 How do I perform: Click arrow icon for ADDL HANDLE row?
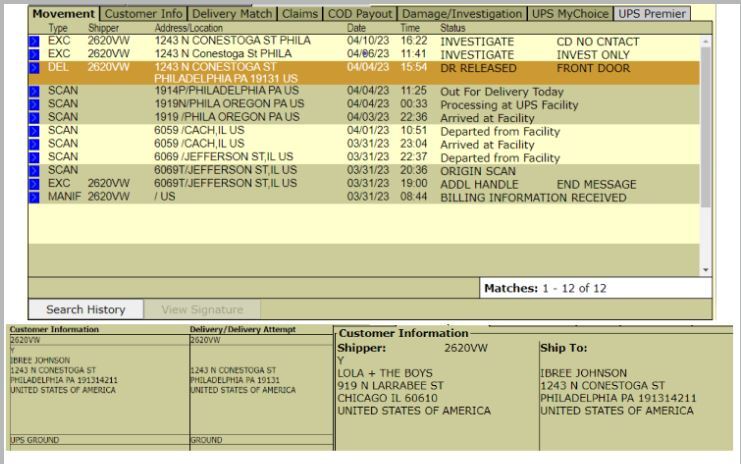pos(34,184)
